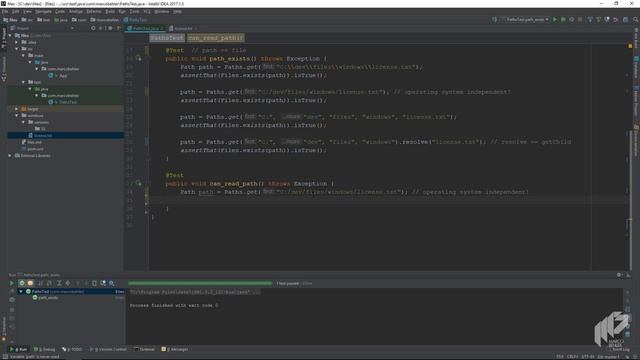The image size is (640, 360).
Task: Collapse all test results in Run panel
Action: pos(68,283)
